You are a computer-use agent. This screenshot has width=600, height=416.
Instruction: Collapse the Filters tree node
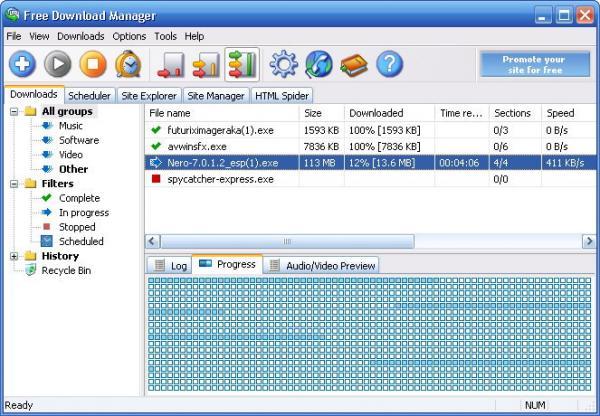[x=14, y=184]
